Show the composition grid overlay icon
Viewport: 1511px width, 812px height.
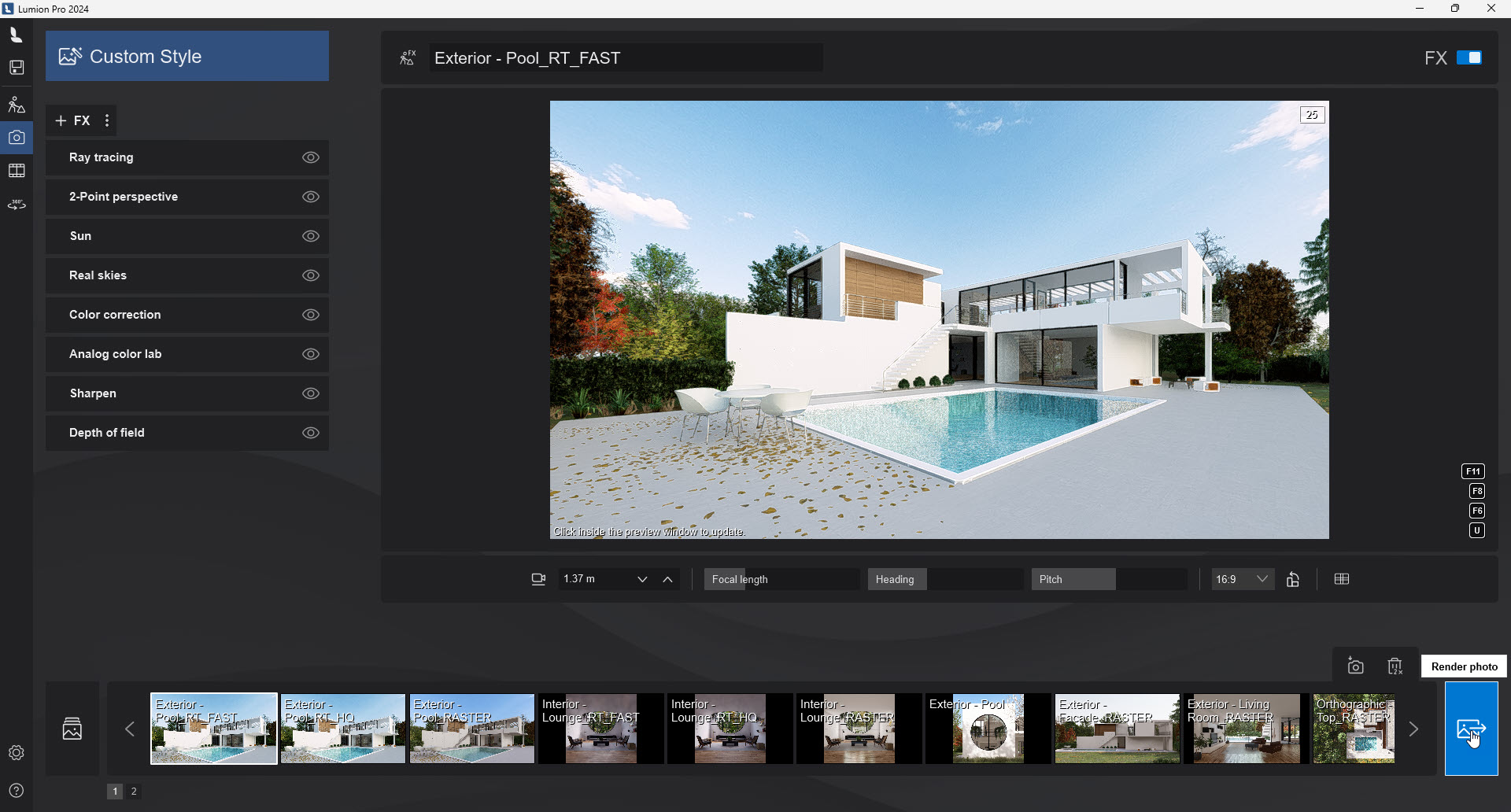tap(1342, 579)
